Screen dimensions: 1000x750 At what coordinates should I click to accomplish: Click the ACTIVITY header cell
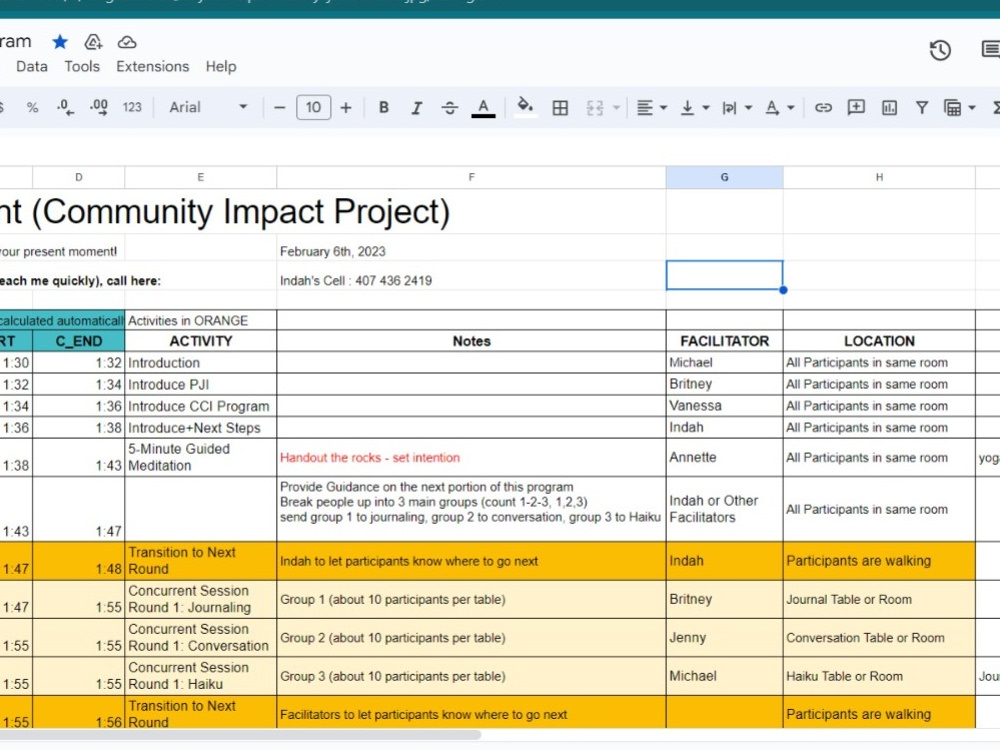[201, 341]
